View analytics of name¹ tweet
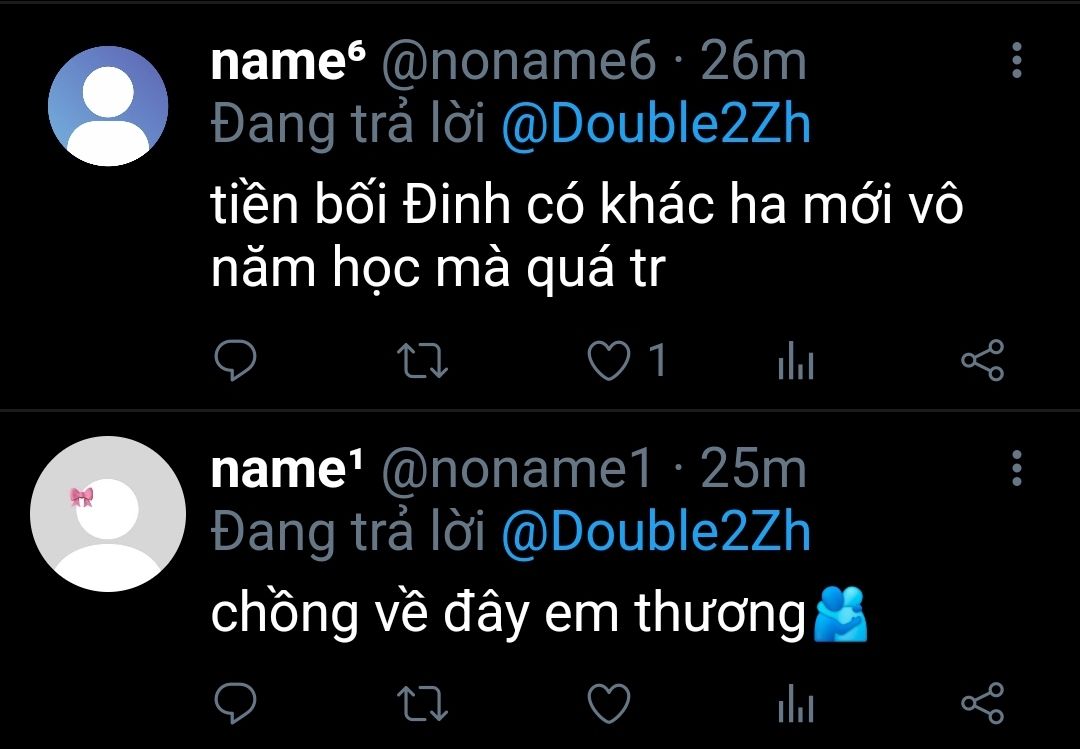The height and width of the screenshot is (749, 1080). click(x=796, y=703)
